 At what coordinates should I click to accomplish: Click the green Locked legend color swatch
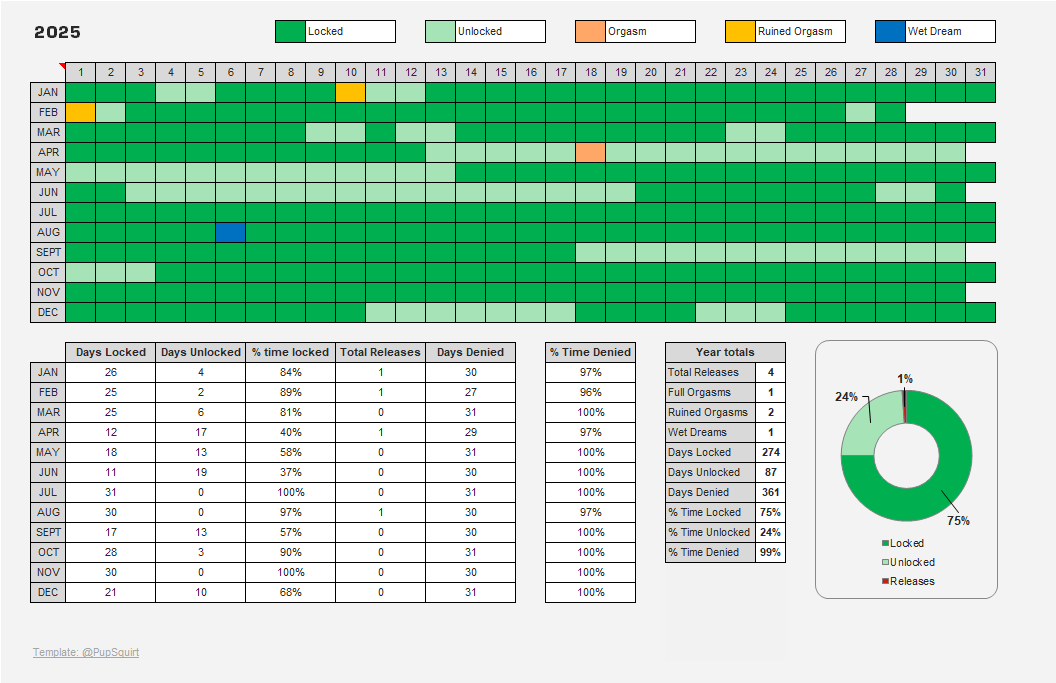[290, 32]
